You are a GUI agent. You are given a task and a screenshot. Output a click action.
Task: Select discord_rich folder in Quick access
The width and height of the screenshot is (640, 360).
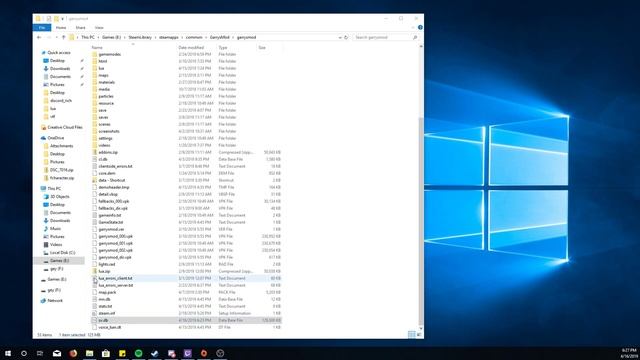point(61,100)
